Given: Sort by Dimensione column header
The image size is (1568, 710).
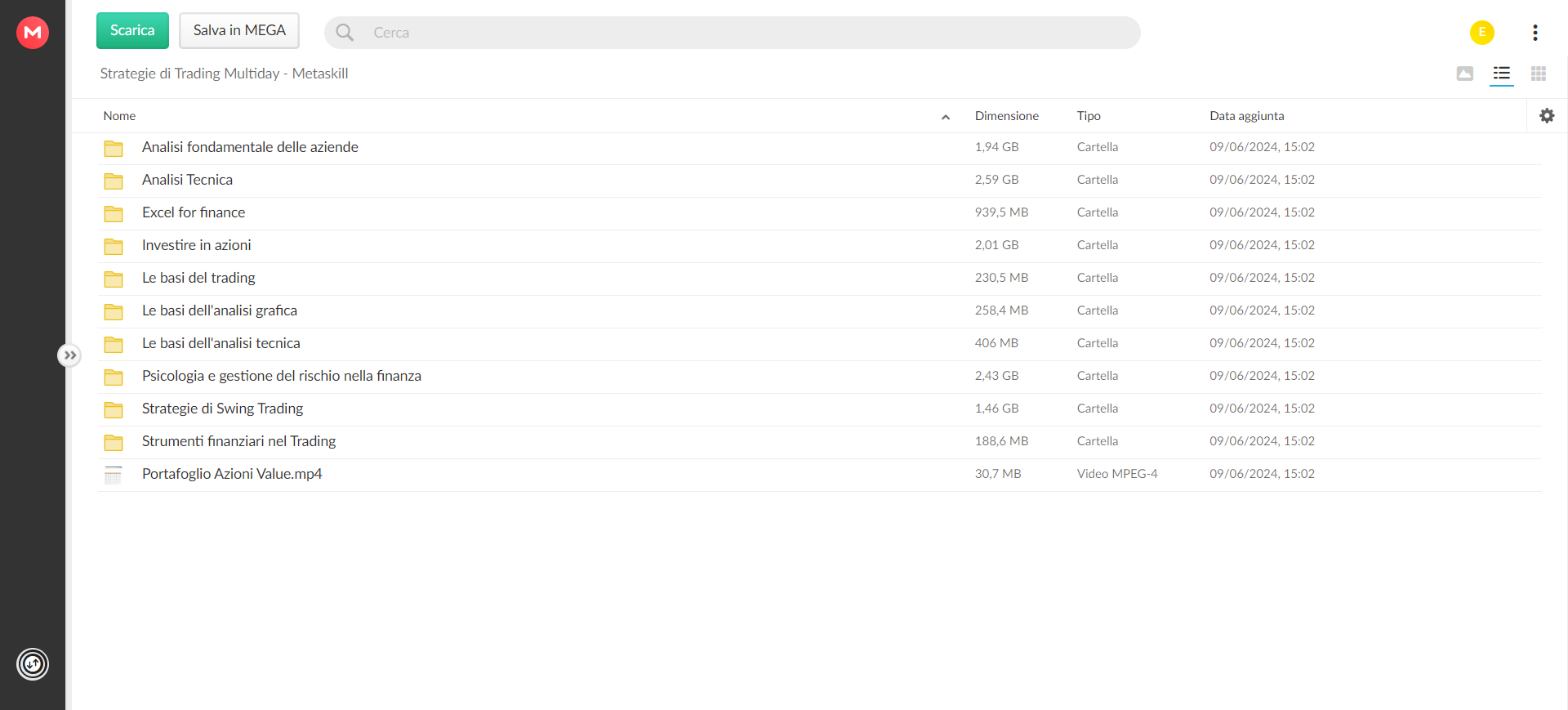Looking at the screenshot, I should click(x=1006, y=116).
